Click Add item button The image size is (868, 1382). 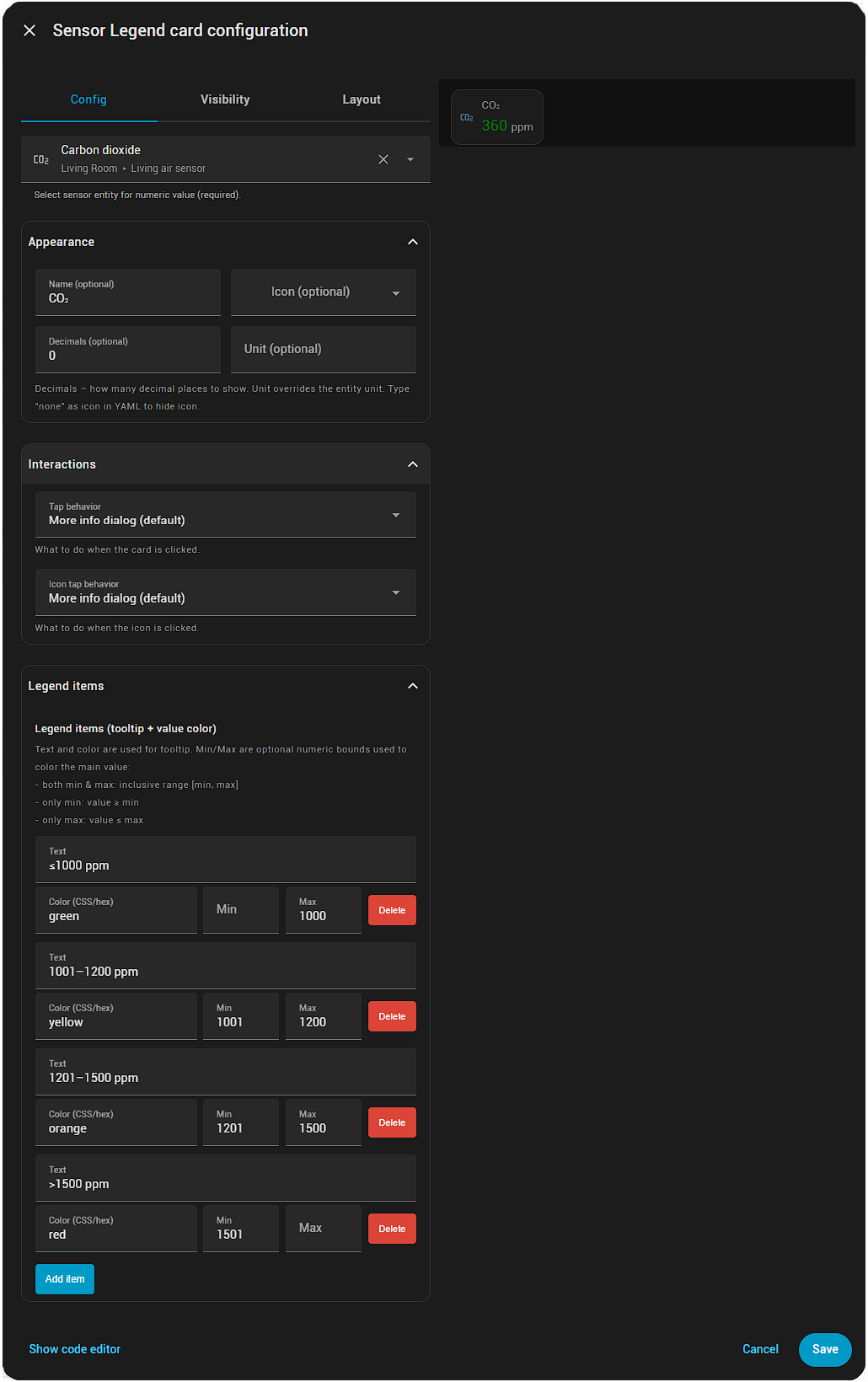tap(65, 1279)
